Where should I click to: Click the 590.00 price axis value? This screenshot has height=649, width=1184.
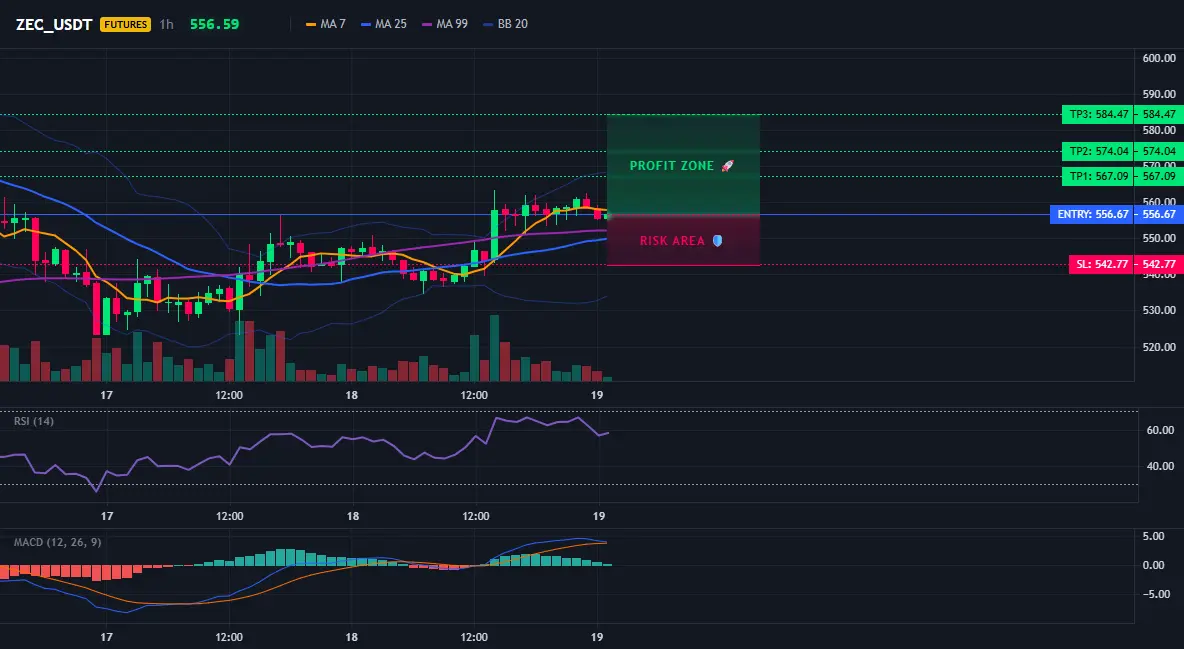1159,94
